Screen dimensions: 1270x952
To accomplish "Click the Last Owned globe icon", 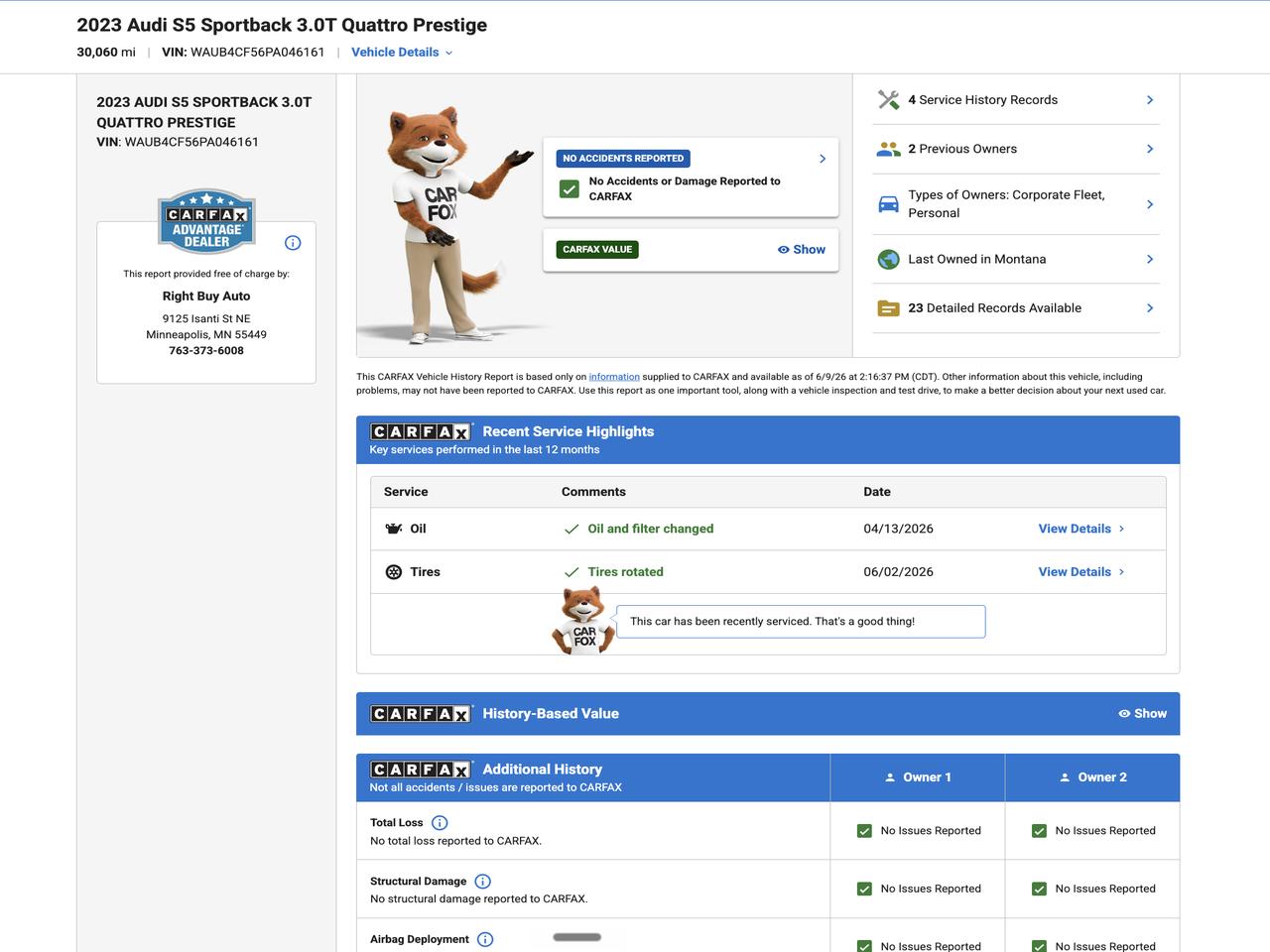I will click(889, 260).
